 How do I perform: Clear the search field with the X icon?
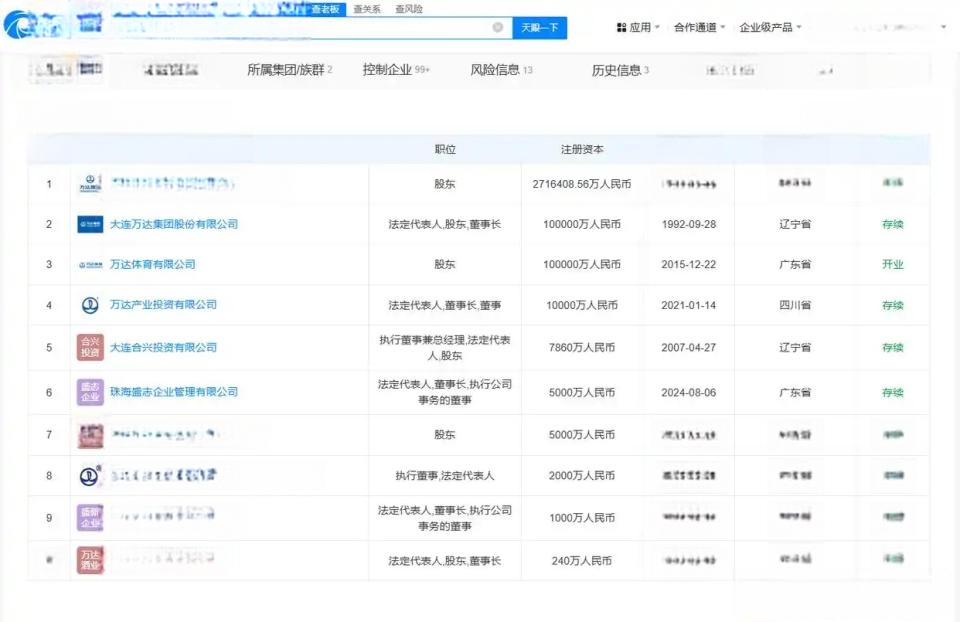coord(498,27)
